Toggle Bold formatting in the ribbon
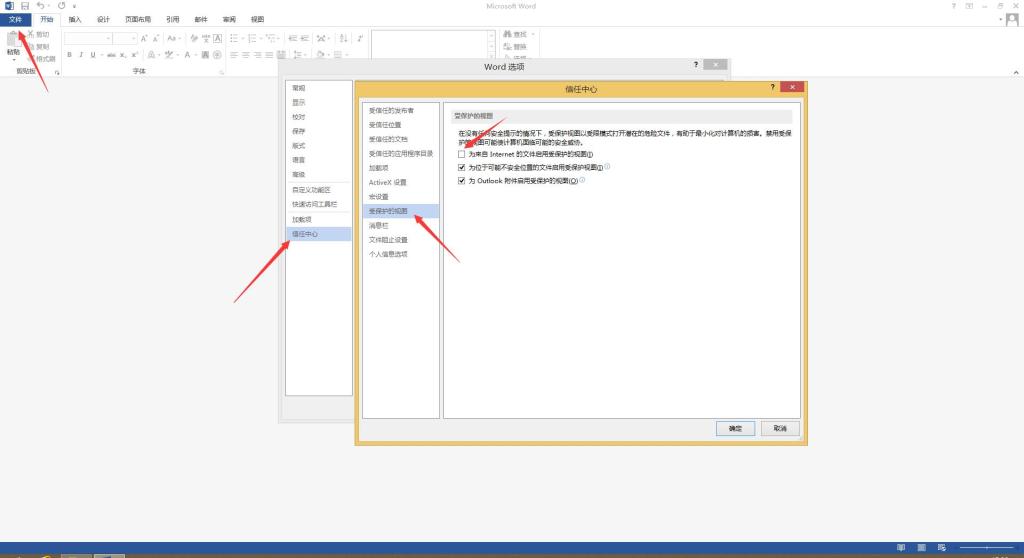The height and width of the screenshot is (558, 1024). (70, 55)
